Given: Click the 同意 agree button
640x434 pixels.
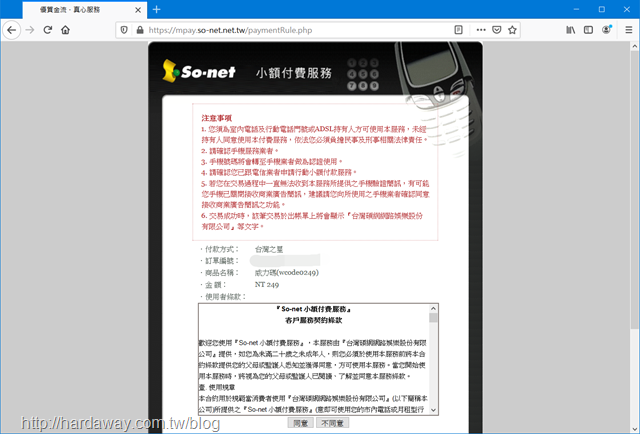Looking at the screenshot, I should tap(301, 423).
